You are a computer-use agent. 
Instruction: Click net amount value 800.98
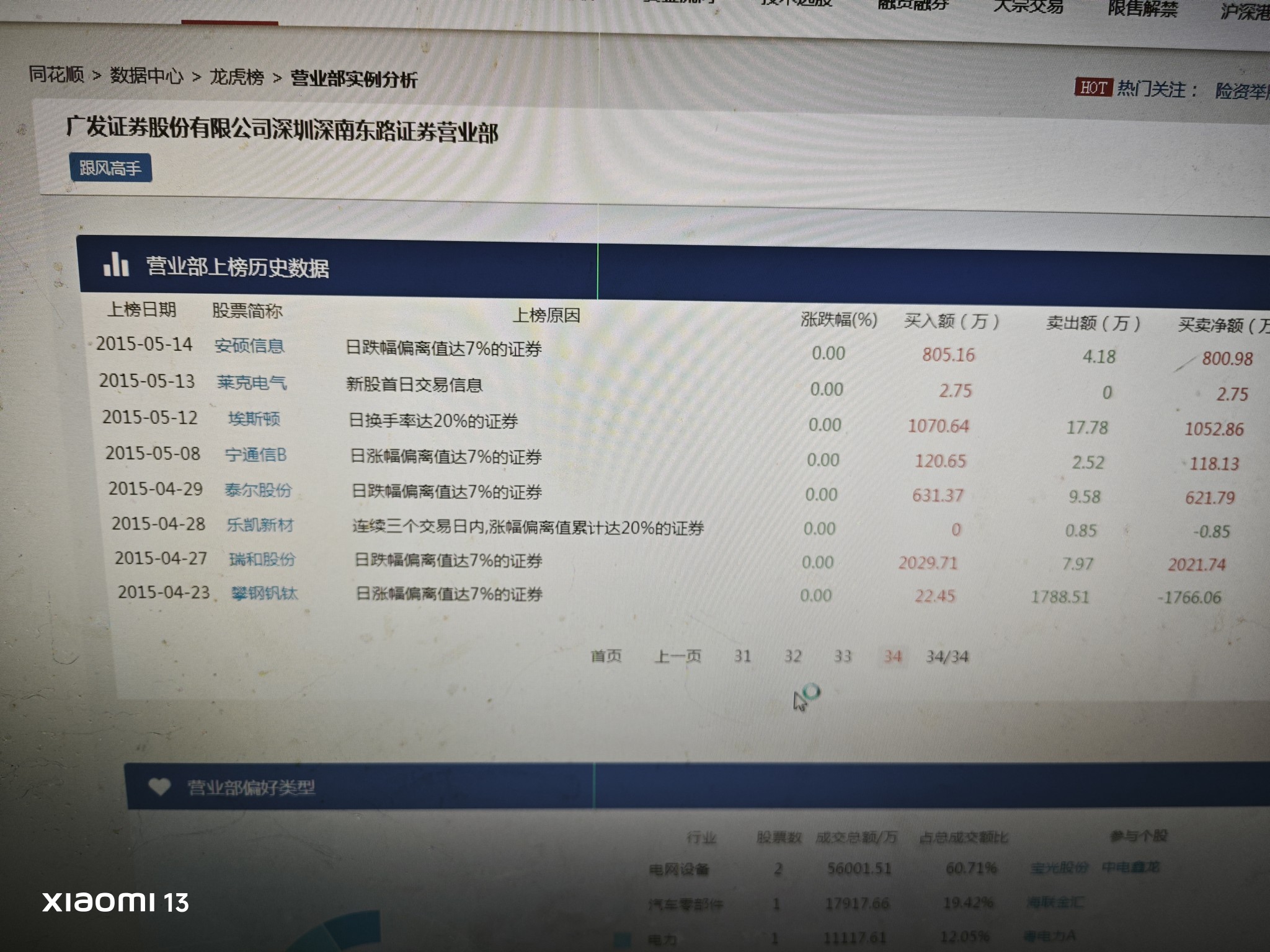[x=1227, y=358]
